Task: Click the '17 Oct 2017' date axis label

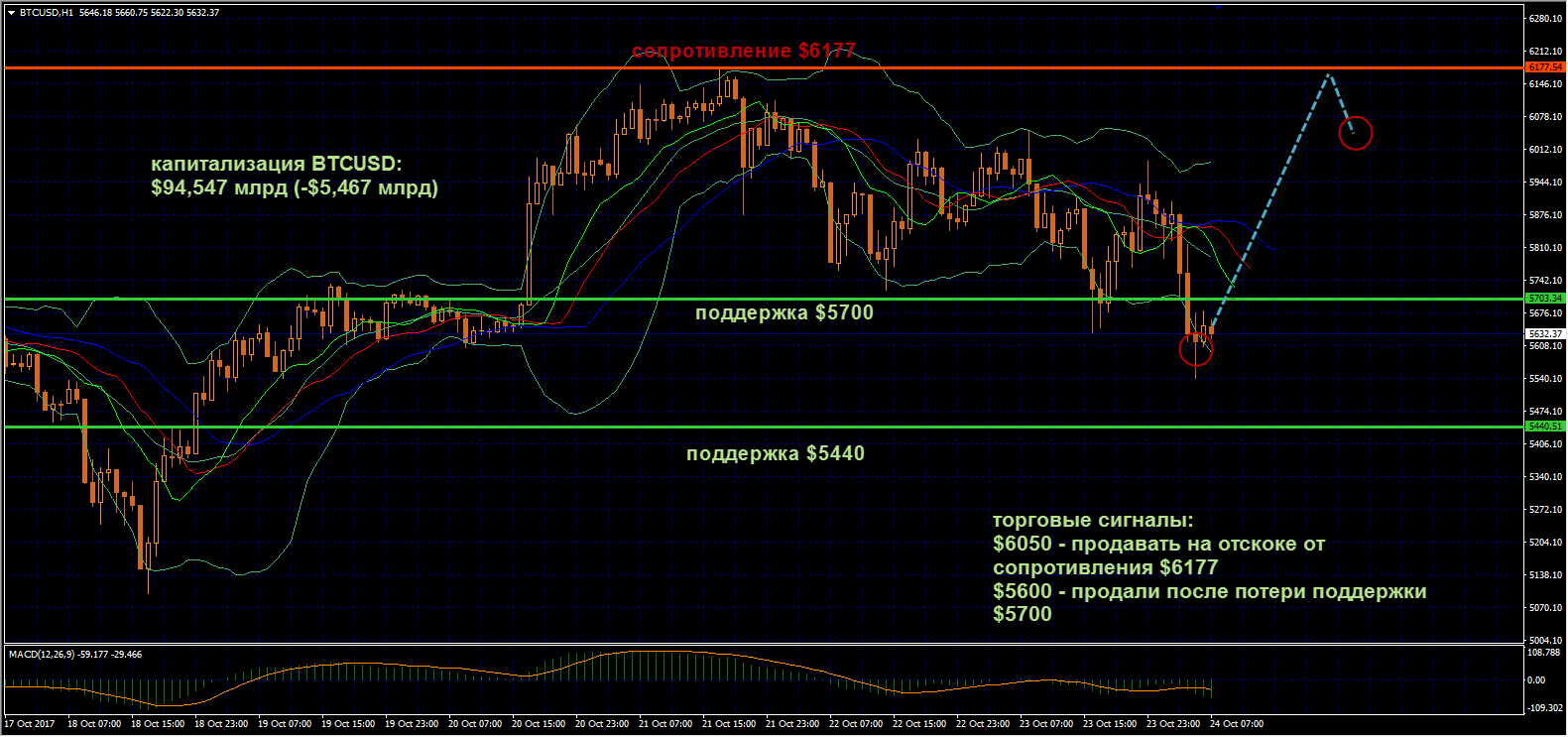Action: [x=30, y=724]
